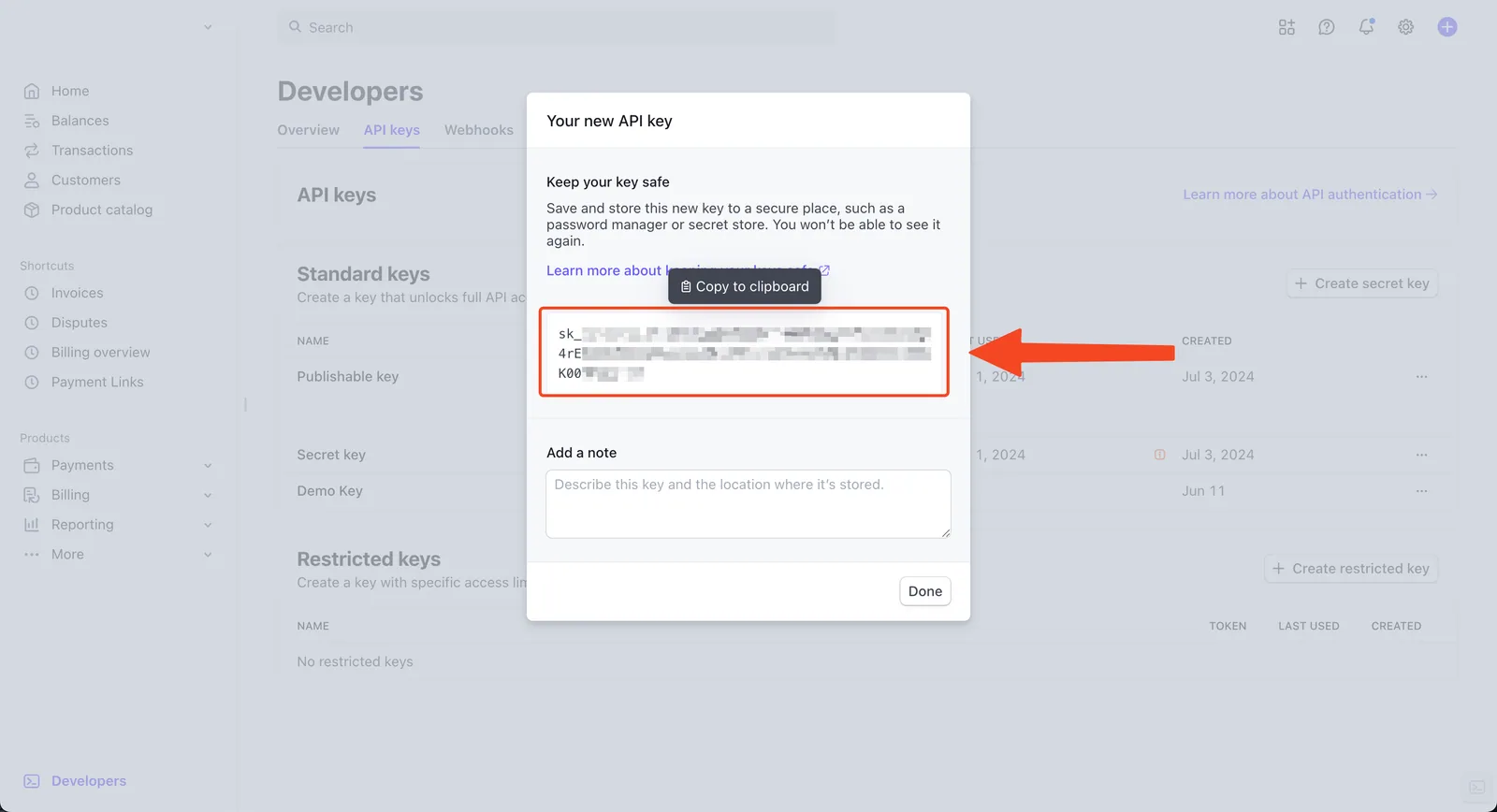Screen dimensions: 1497x812
Task: Click the purple plus create button
Action: click(1447, 27)
